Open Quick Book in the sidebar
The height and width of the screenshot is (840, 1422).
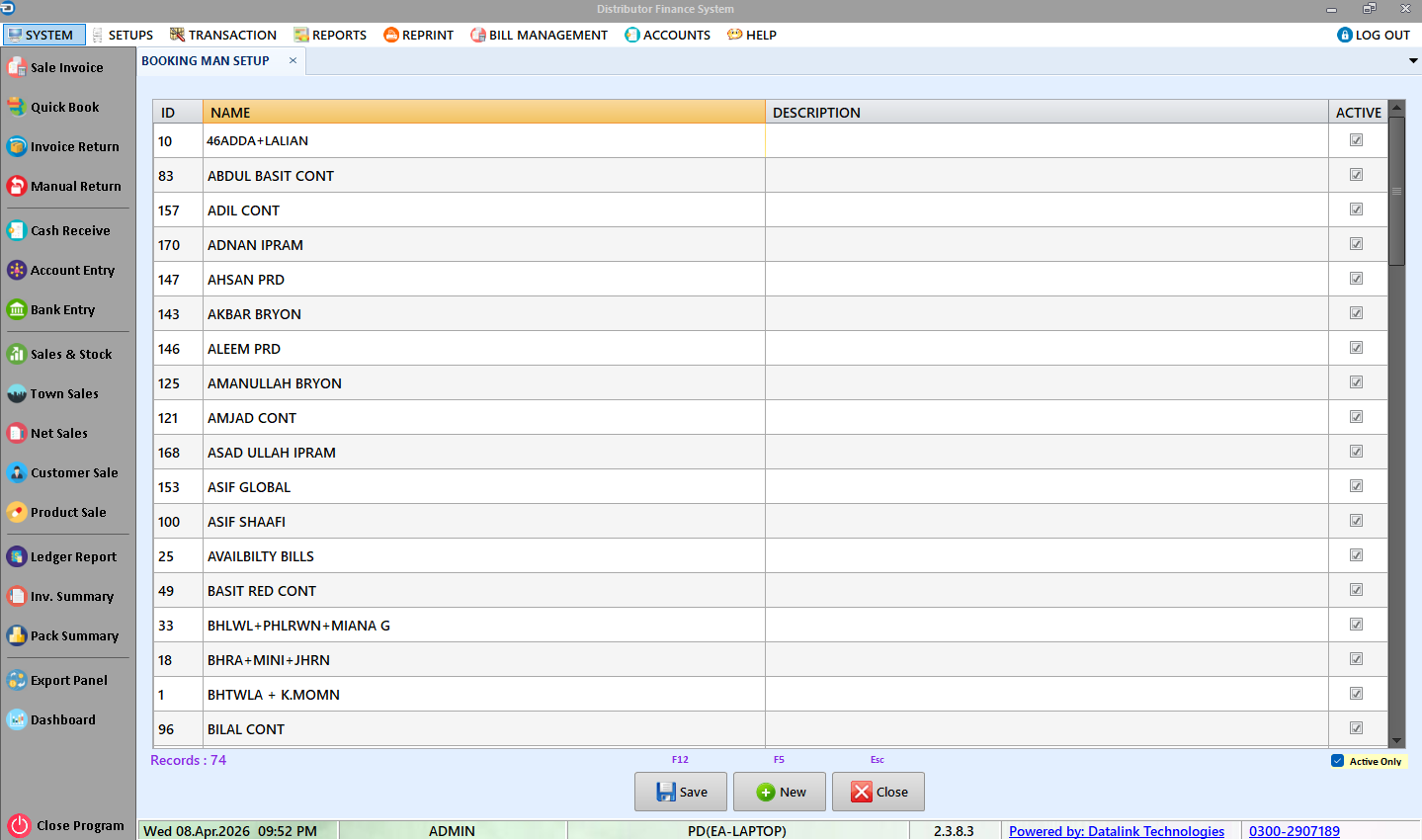53,107
